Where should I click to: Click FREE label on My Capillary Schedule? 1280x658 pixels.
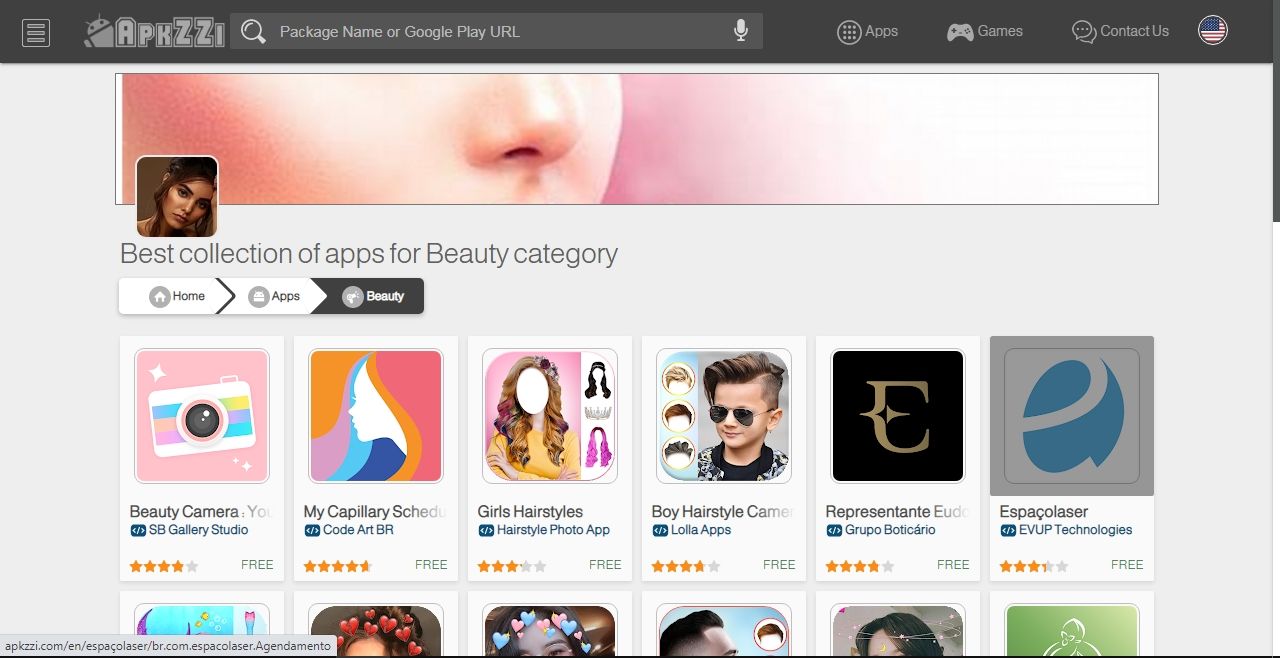tap(431, 565)
